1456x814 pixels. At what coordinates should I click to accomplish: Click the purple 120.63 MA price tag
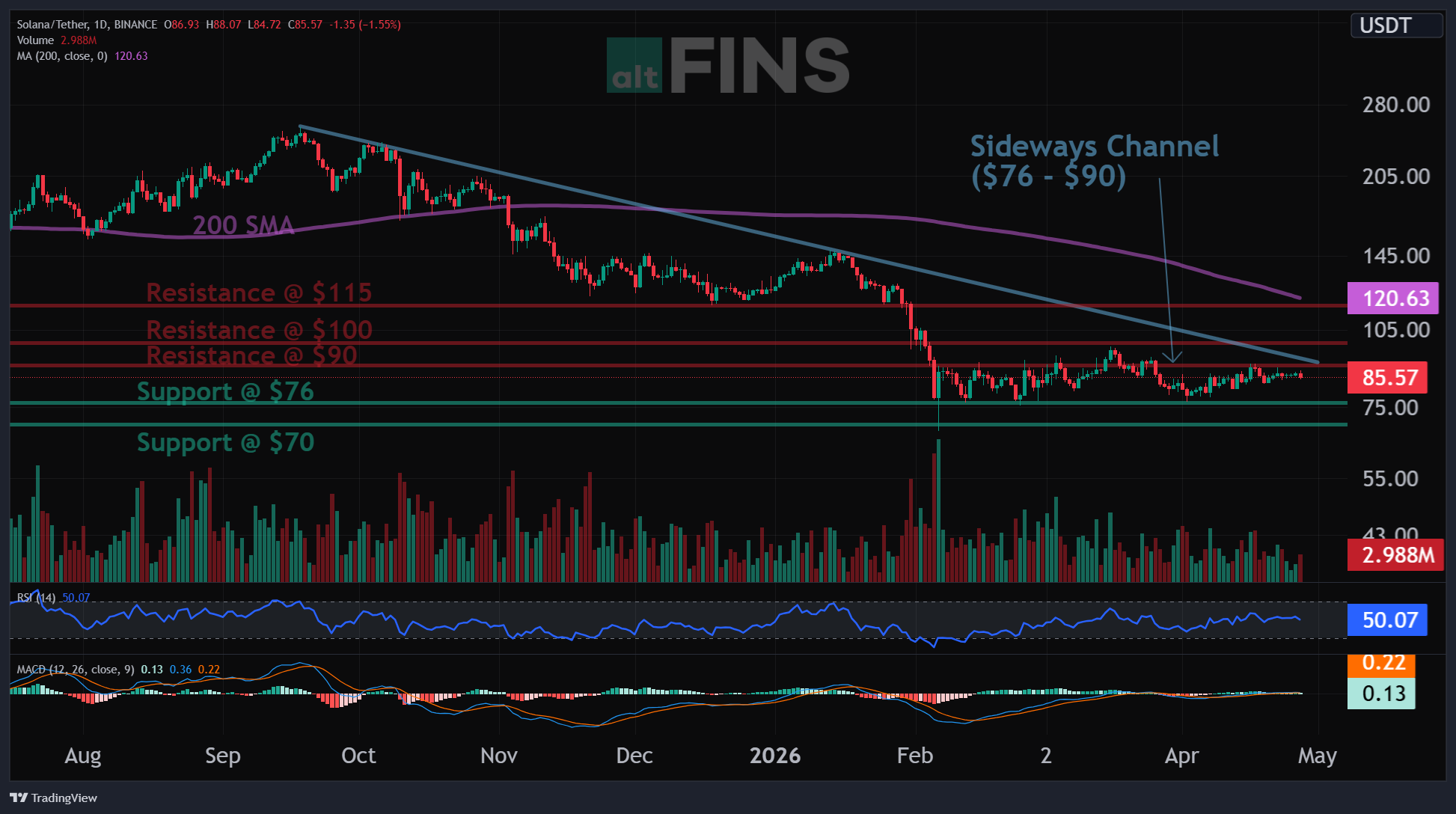point(1392,298)
